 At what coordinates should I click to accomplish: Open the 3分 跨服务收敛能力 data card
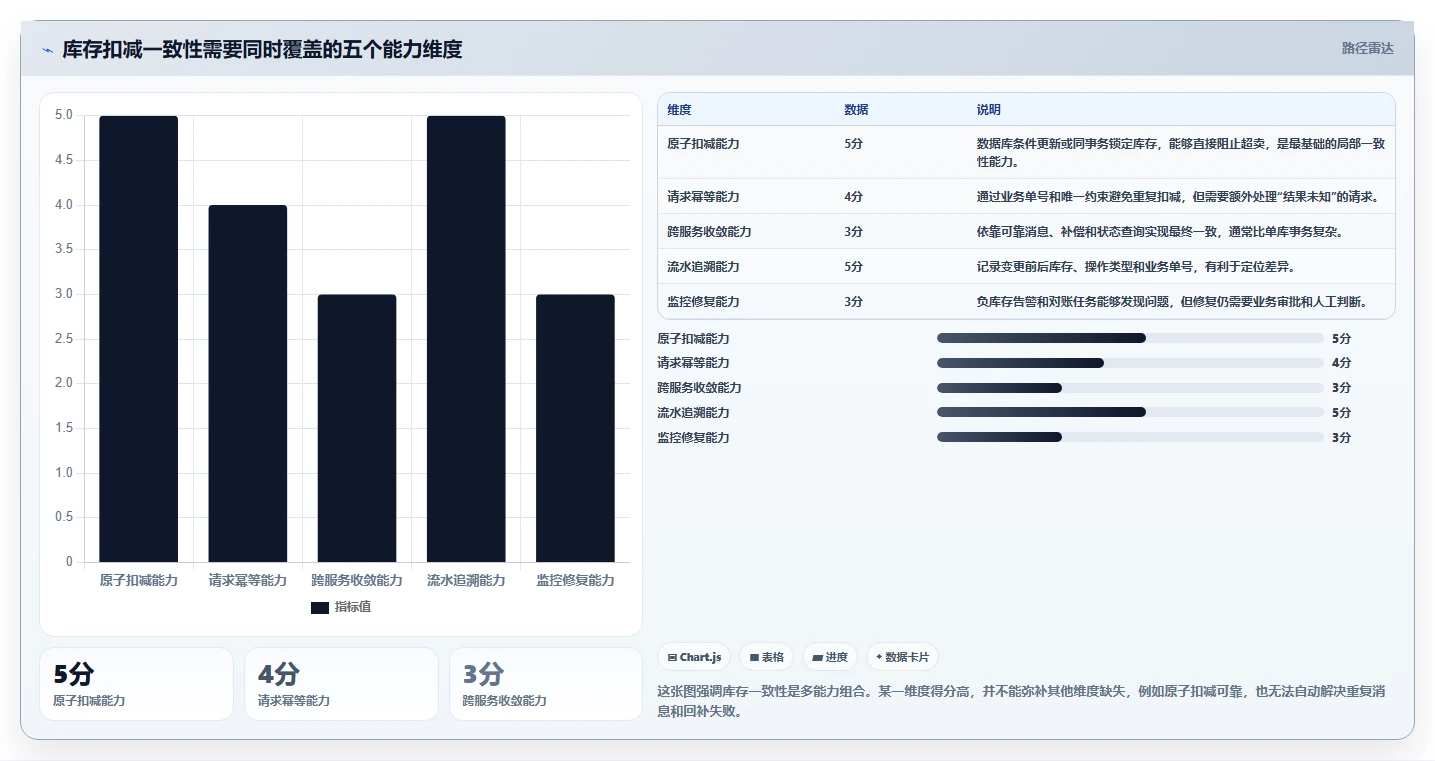tap(546, 684)
